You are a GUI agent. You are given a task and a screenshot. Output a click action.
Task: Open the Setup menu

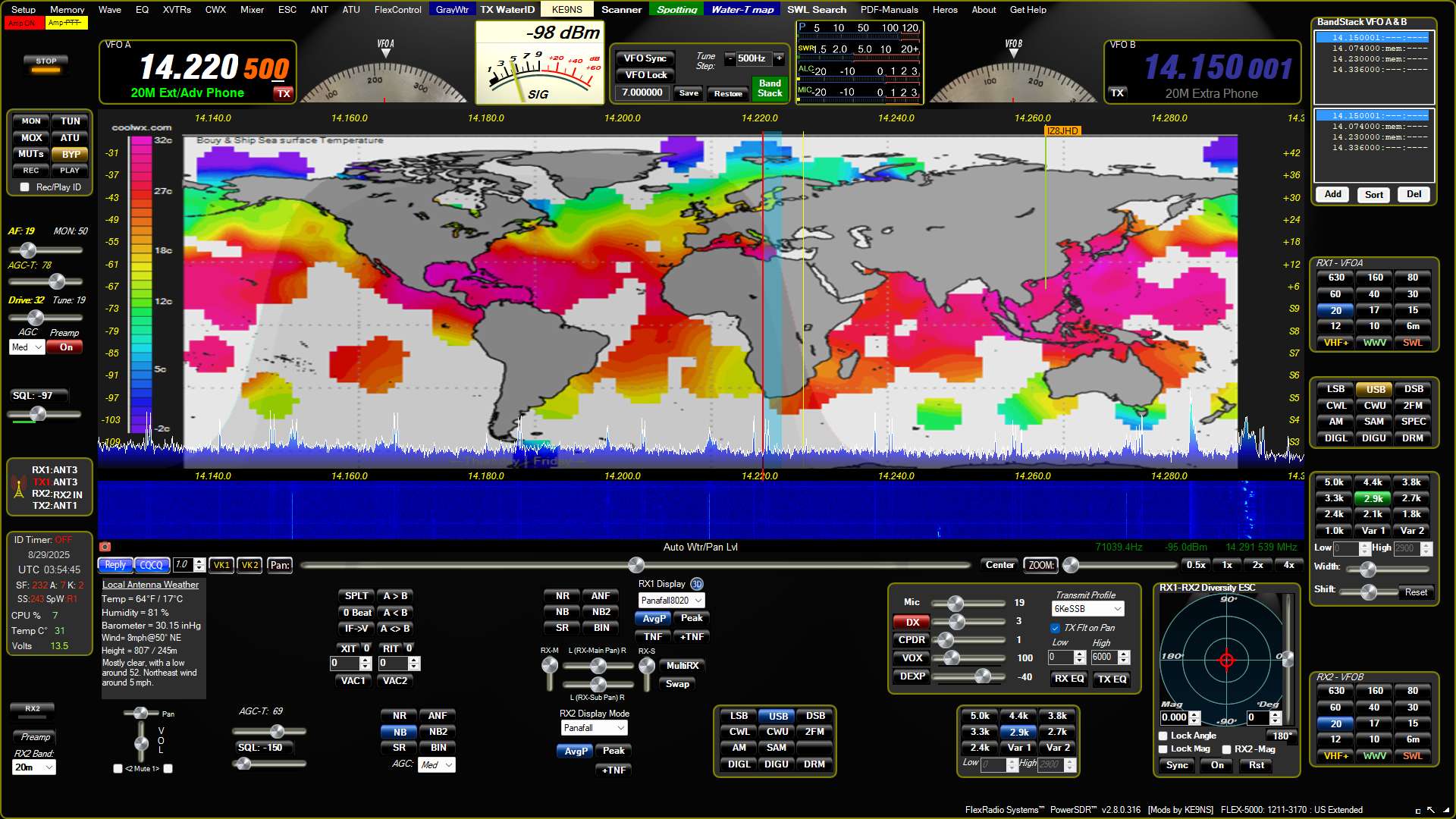point(23,10)
